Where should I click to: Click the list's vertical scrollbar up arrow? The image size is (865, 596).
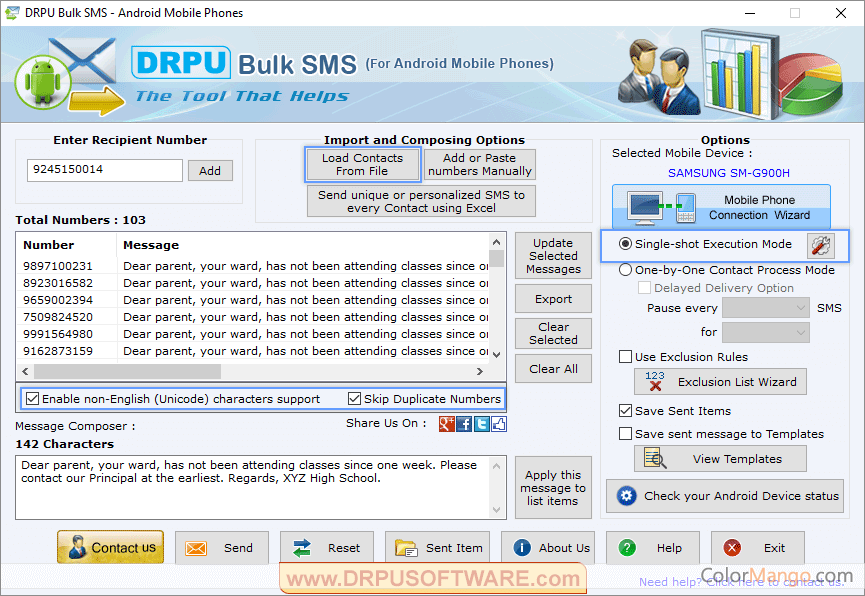click(496, 242)
